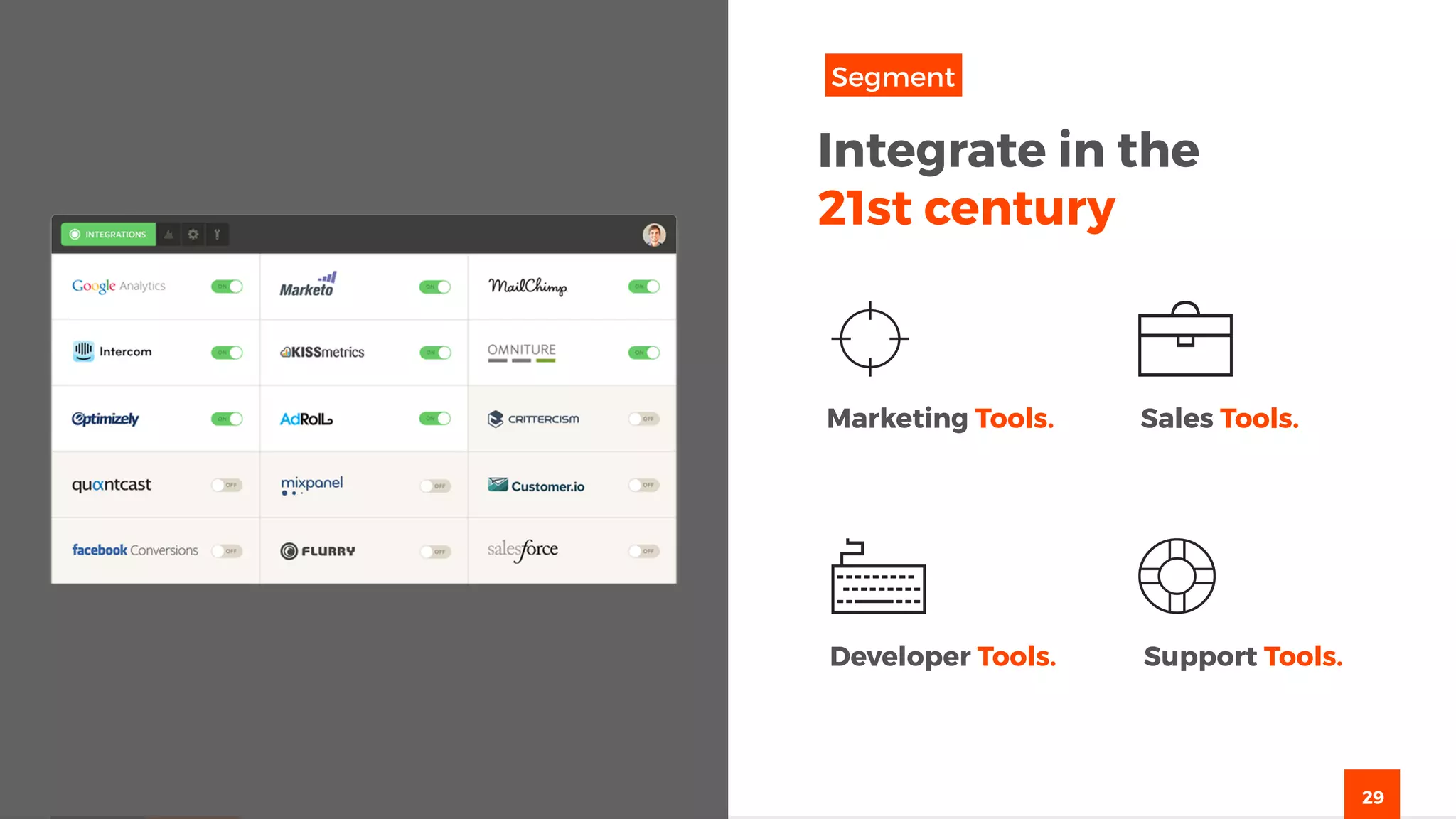This screenshot has width=1456, height=819.
Task: Open the Integrations tab
Action: click(x=108, y=235)
